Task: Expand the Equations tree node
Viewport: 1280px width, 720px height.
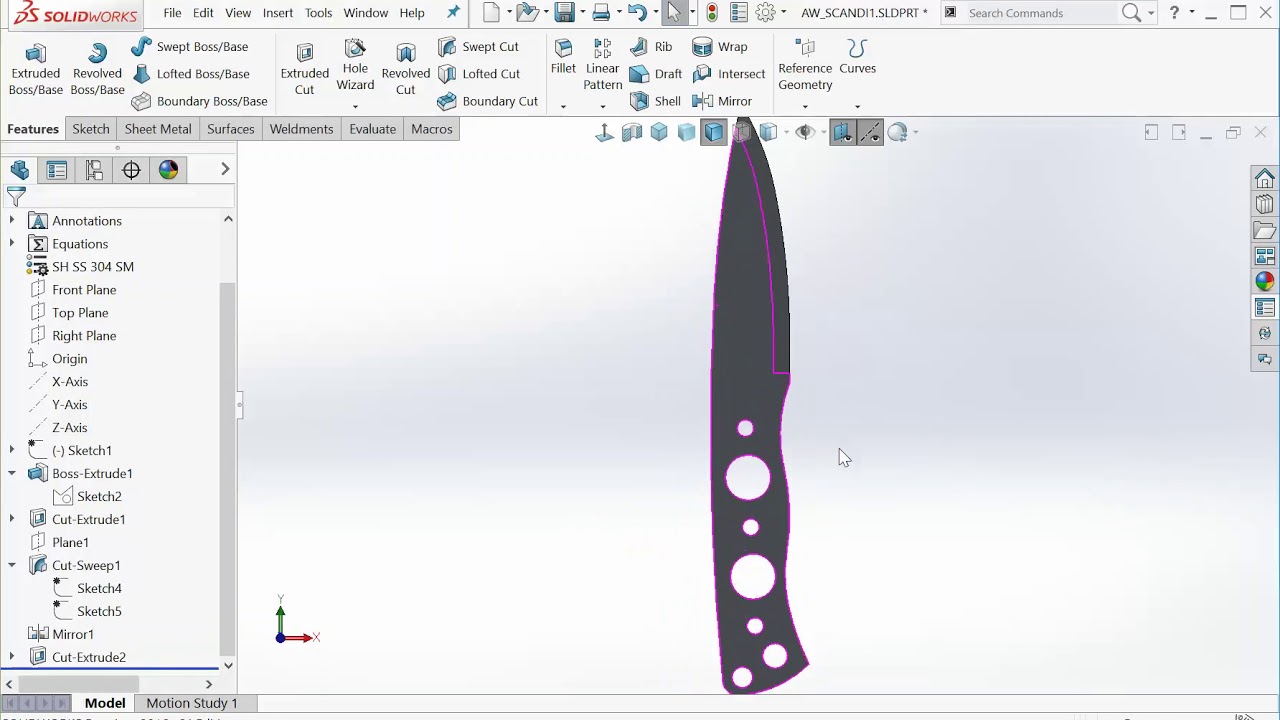Action: [12, 244]
